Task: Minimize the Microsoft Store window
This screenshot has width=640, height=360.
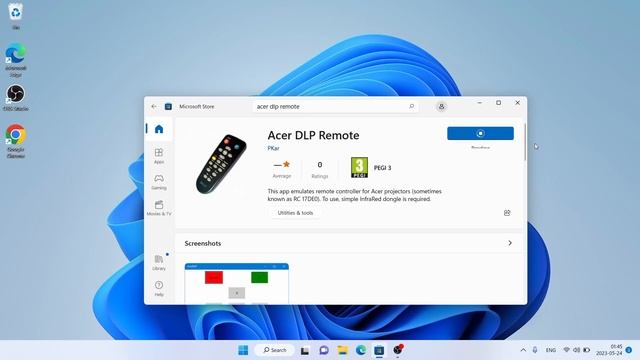Action: 480,103
